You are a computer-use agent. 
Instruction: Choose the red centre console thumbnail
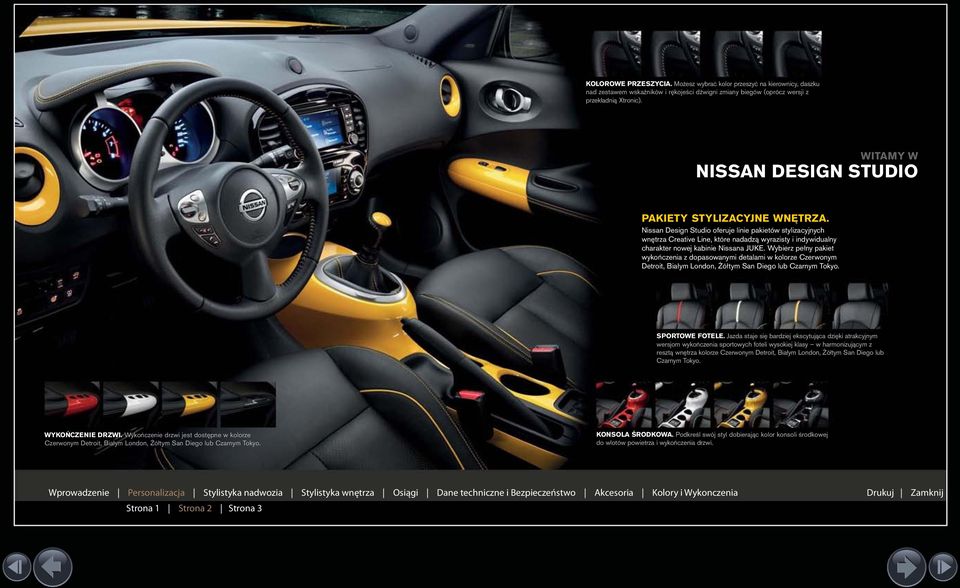624,405
